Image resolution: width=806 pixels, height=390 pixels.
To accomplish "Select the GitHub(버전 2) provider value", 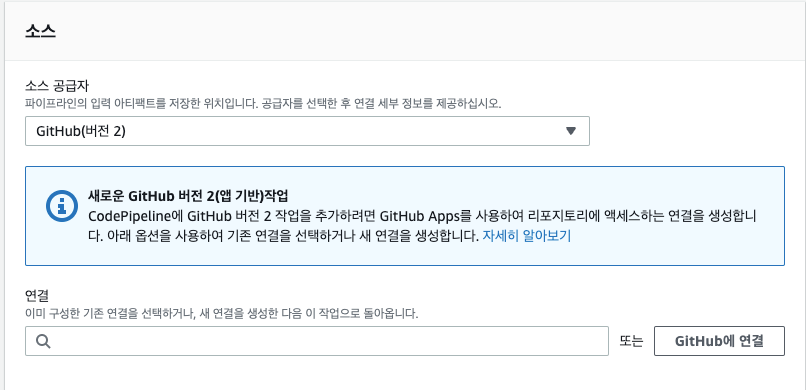I will [81, 131].
